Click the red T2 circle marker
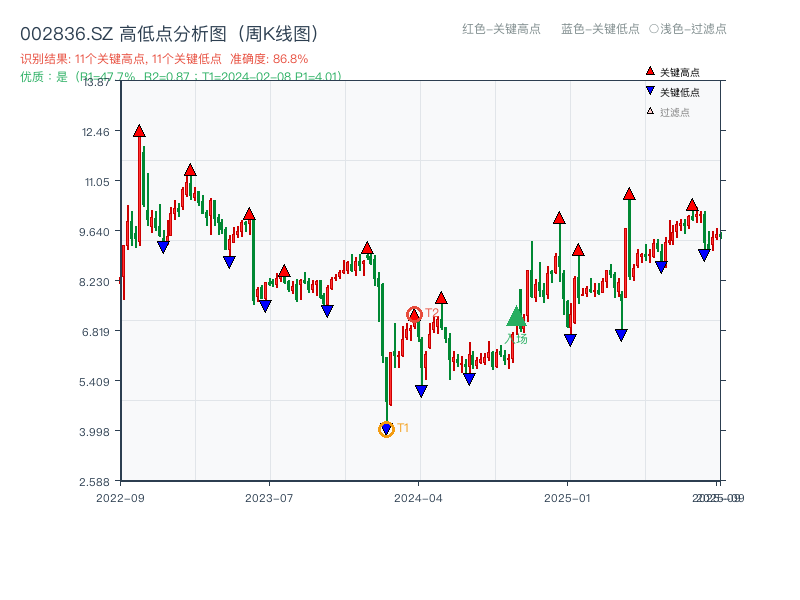This screenshot has width=800, height=600. [x=414, y=314]
